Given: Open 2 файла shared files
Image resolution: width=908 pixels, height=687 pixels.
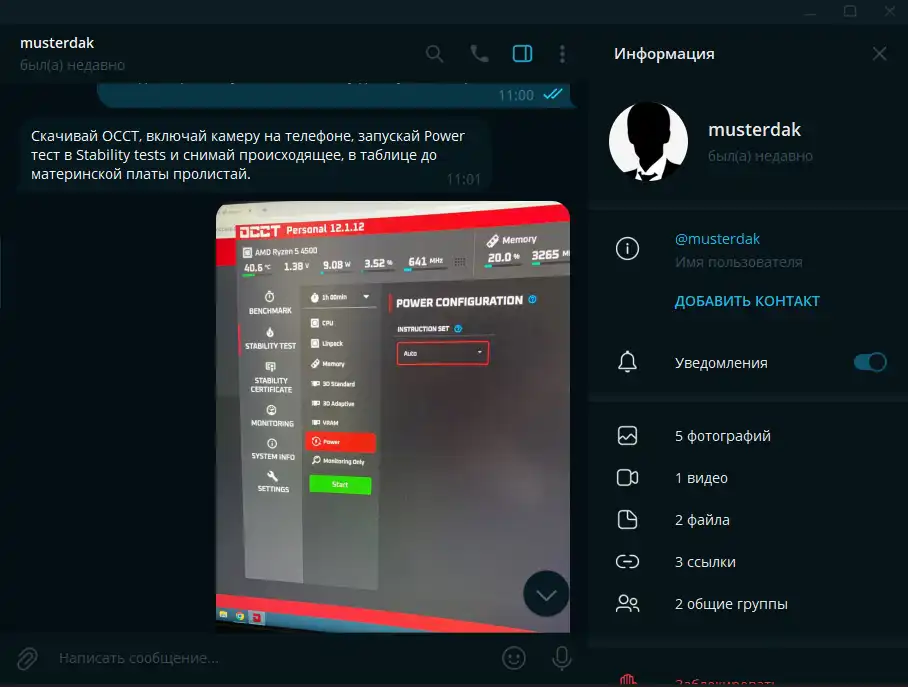Looking at the screenshot, I should (702, 520).
